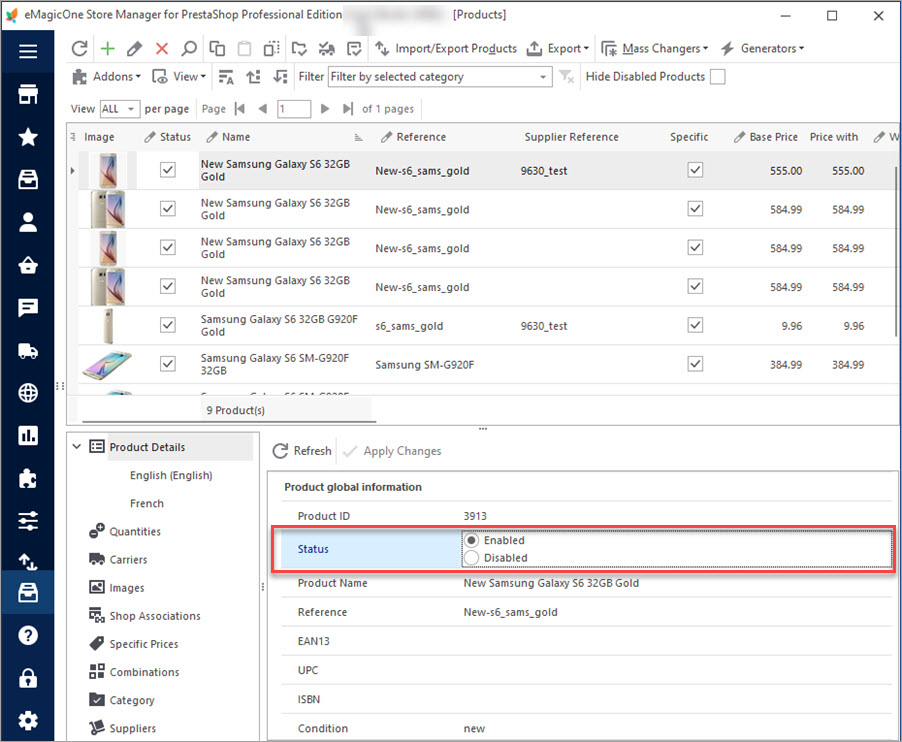Image resolution: width=902 pixels, height=742 pixels.
Task: Expand the View dropdown in the toolbar
Action: click(x=179, y=77)
